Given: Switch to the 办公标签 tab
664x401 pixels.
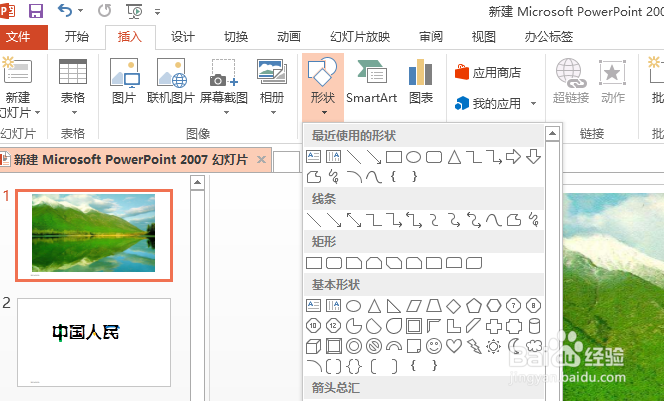Looking at the screenshot, I should tap(548, 37).
